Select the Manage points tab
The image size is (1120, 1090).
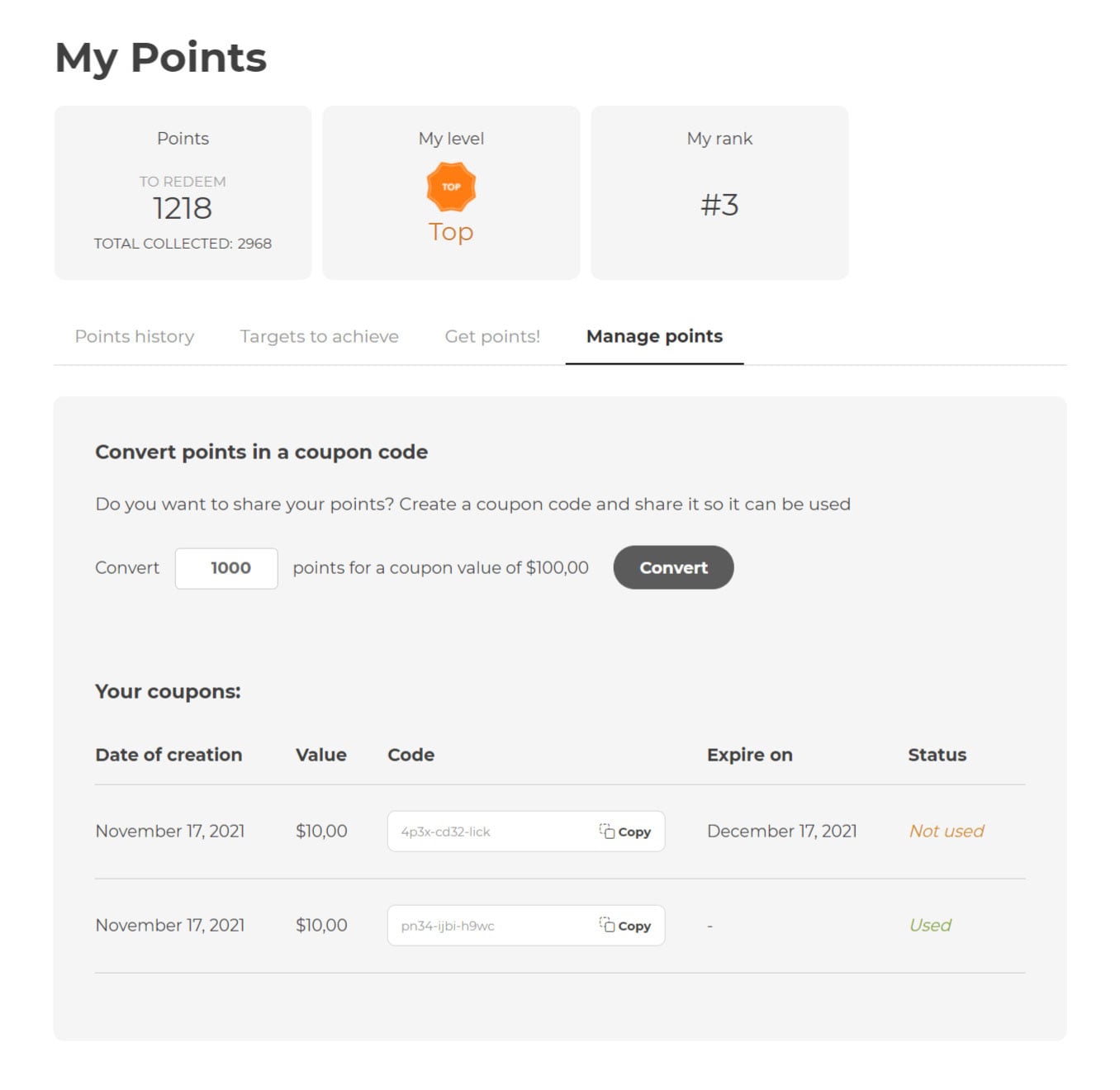pyautogui.click(x=654, y=336)
